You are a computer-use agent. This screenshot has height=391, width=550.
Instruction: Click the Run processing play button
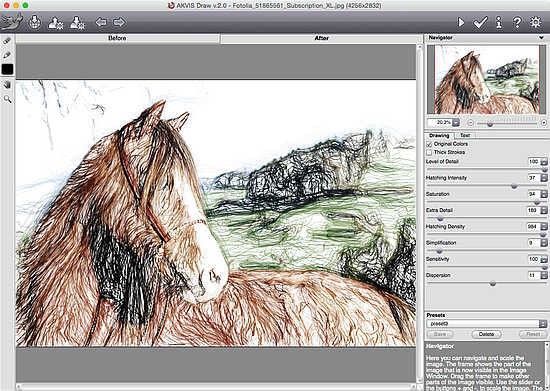(461, 22)
